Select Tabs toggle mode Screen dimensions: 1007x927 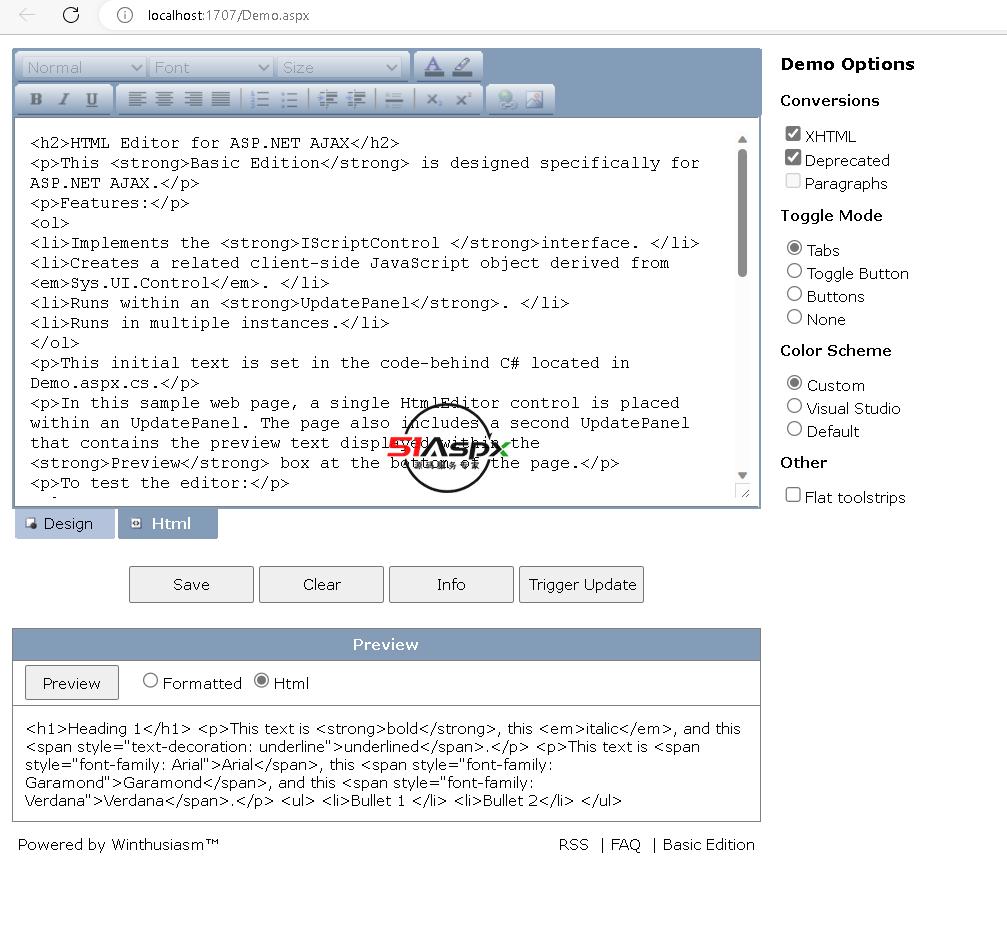point(794,248)
